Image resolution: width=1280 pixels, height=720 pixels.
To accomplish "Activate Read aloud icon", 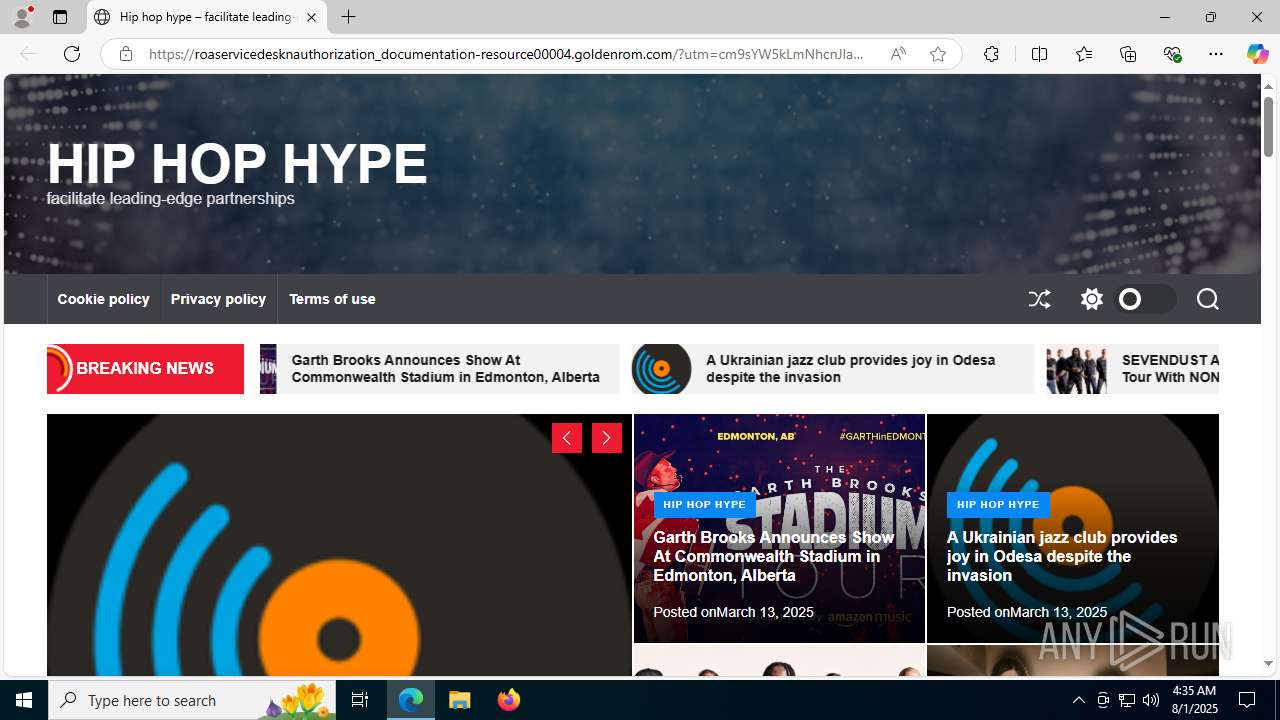I will point(898,54).
